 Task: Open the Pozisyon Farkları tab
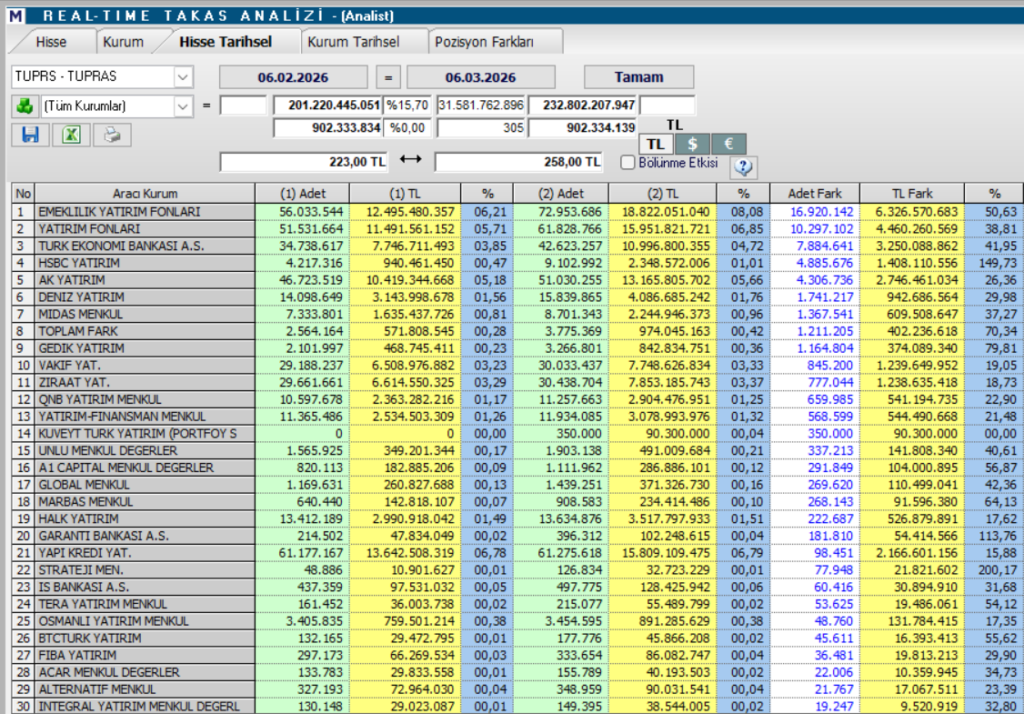click(x=496, y=42)
